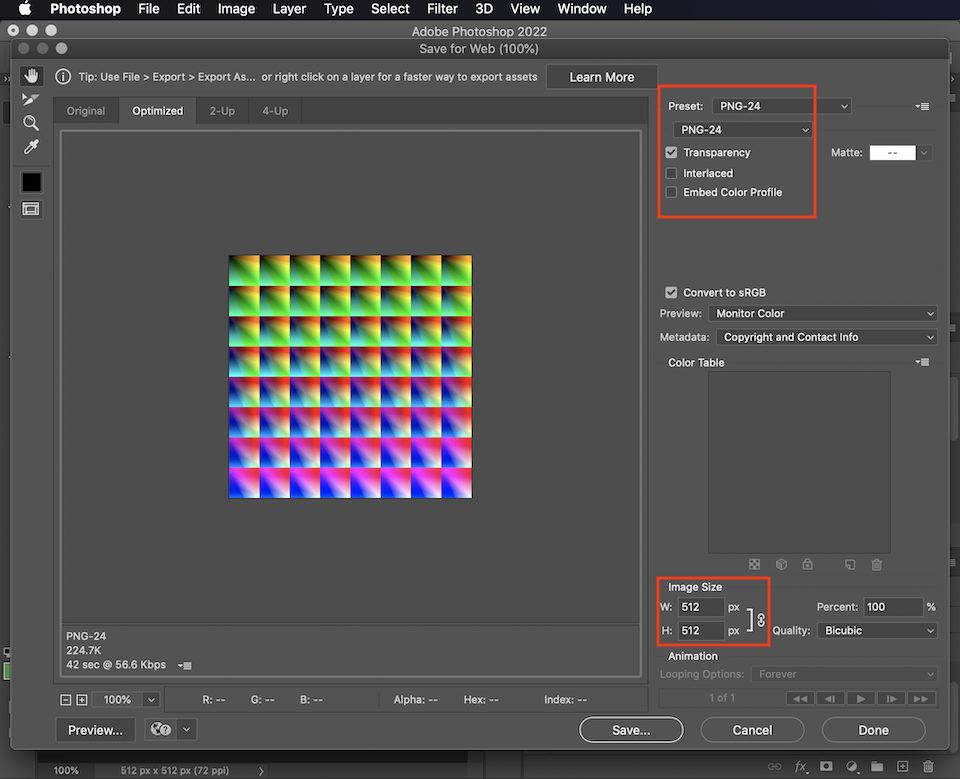The width and height of the screenshot is (960, 779).
Task: Click the Percent input field
Action: 893,607
